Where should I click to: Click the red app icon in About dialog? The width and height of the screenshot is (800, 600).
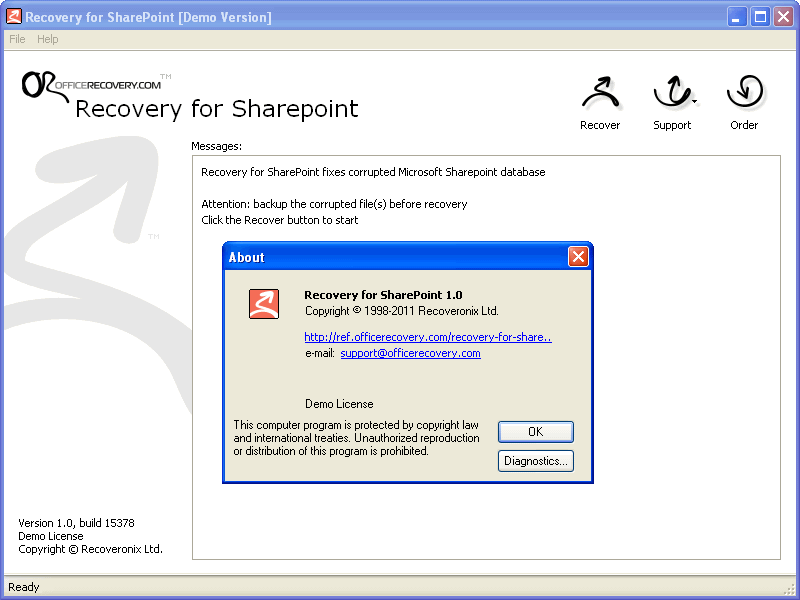click(264, 304)
